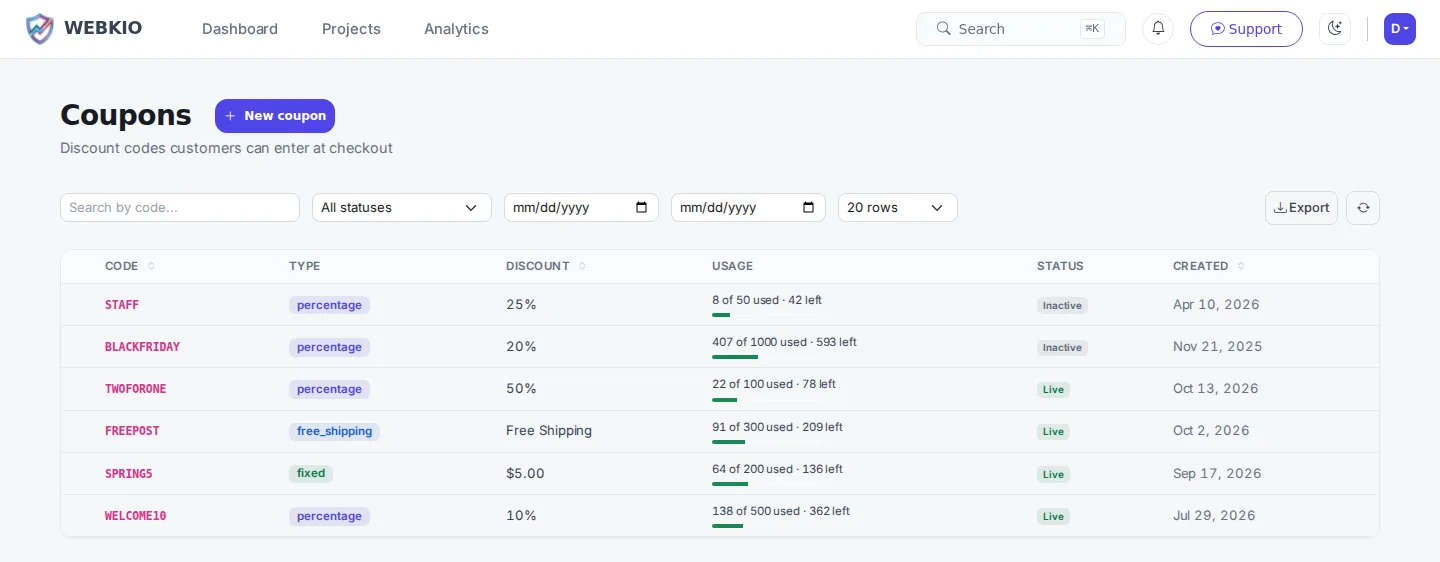
Task: Click the Free Shipping discount cell
Action: point(549,431)
